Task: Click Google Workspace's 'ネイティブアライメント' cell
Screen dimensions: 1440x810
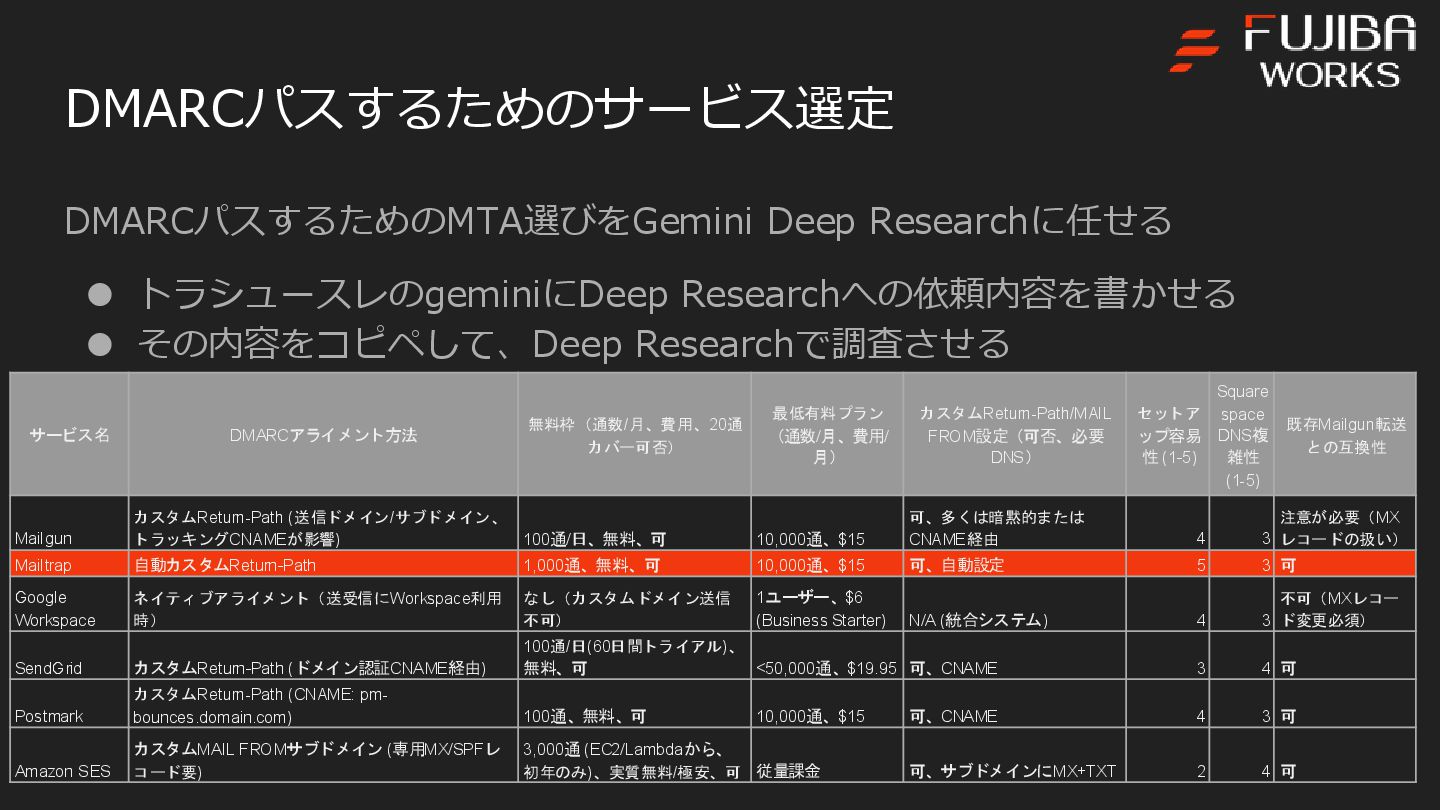Action: point(323,605)
